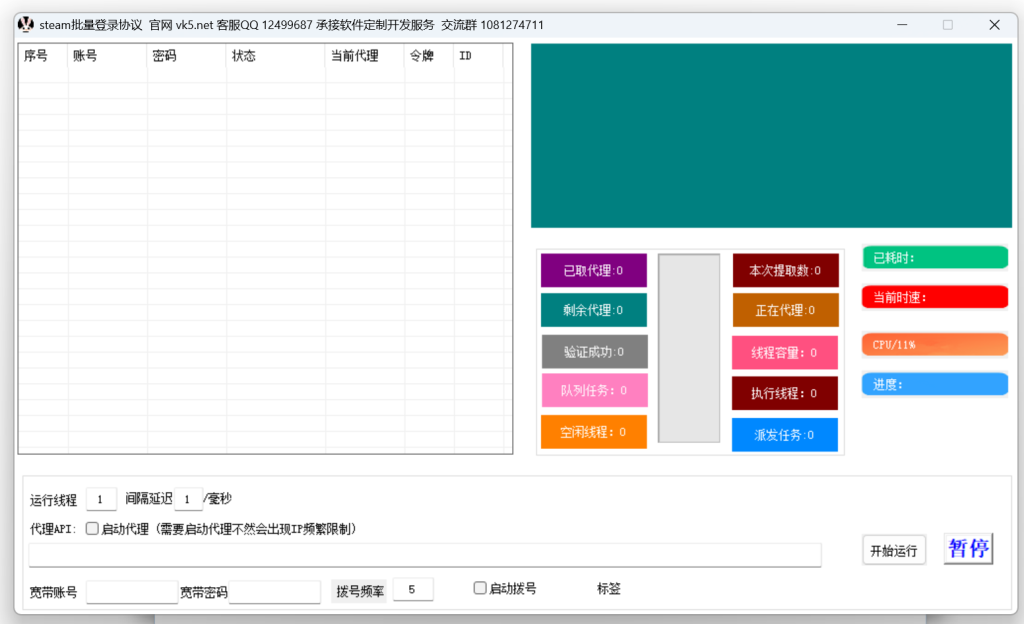
Task: Click the blue 派发任务:0 label
Action: tap(784, 435)
